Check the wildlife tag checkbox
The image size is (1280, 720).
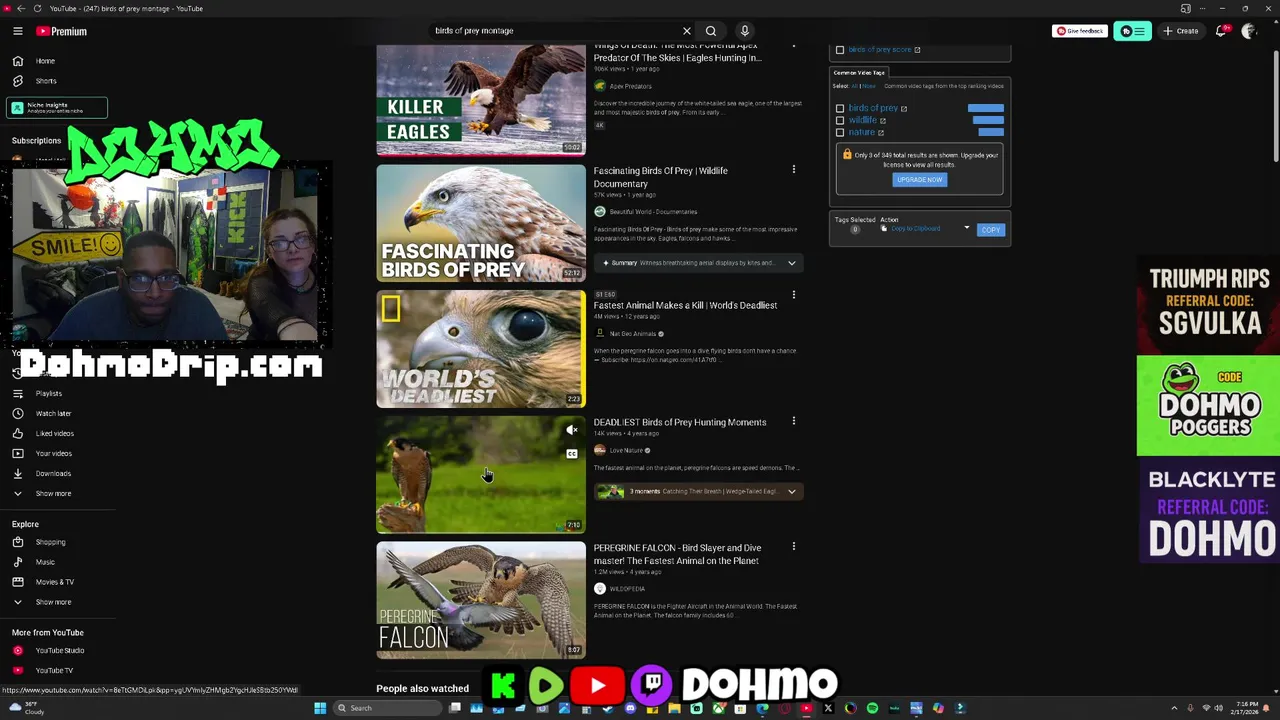pos(840,120)
